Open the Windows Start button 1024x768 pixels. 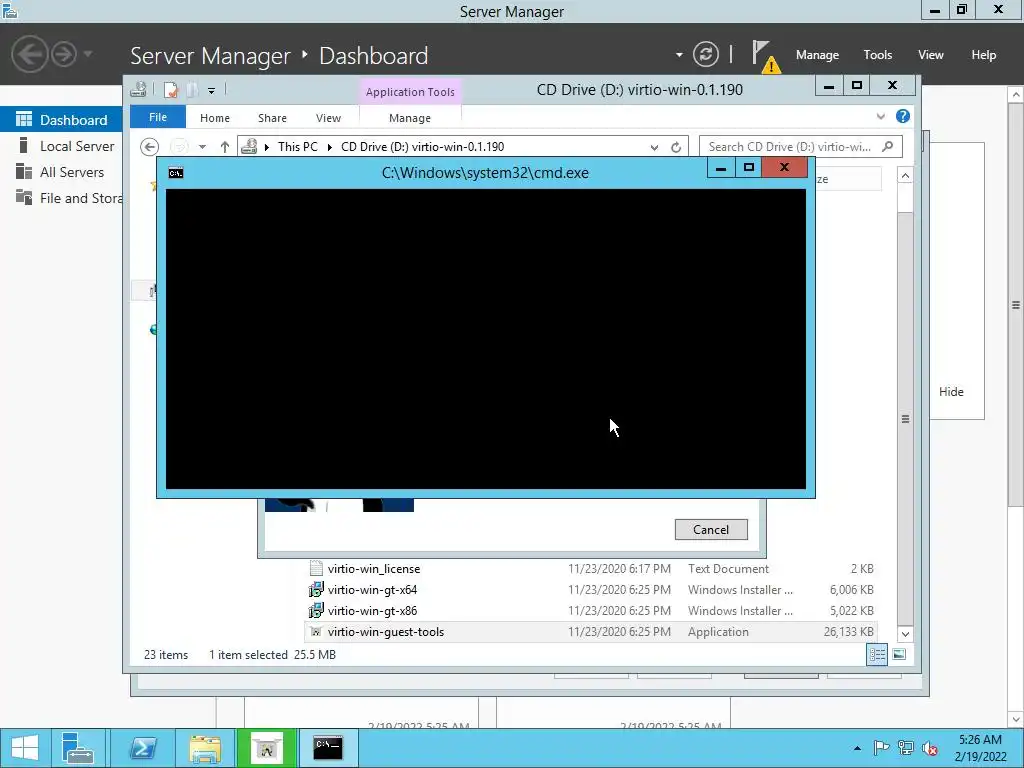tap(25, 748)
